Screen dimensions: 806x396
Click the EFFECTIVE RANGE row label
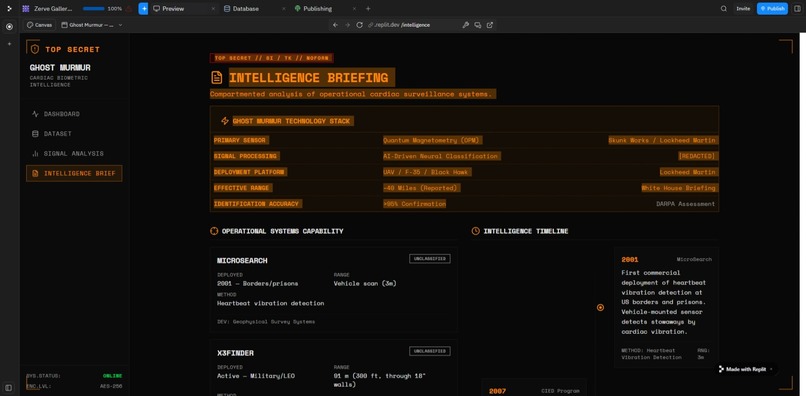(242, 188)
